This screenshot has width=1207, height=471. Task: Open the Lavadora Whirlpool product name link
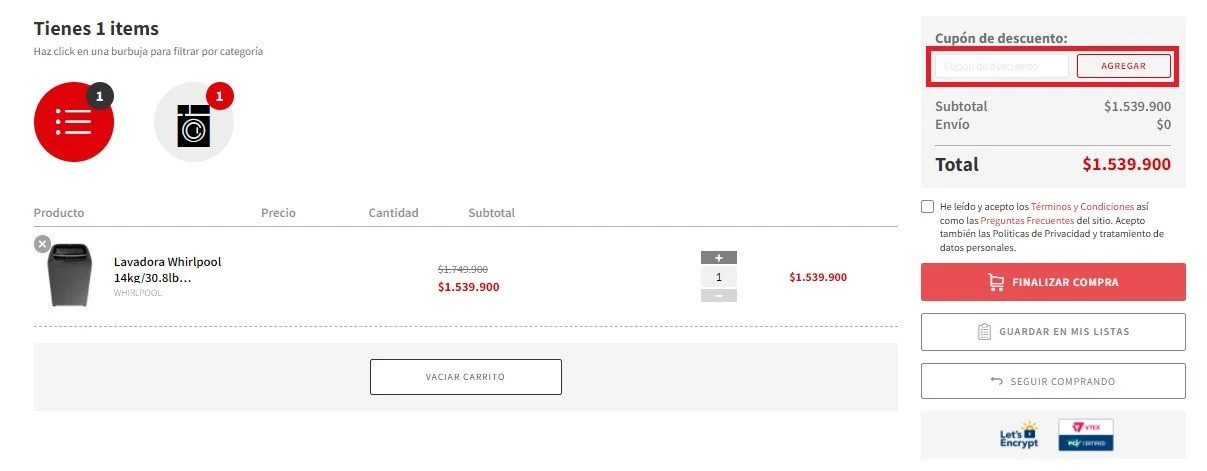click(x=167, y=269)
